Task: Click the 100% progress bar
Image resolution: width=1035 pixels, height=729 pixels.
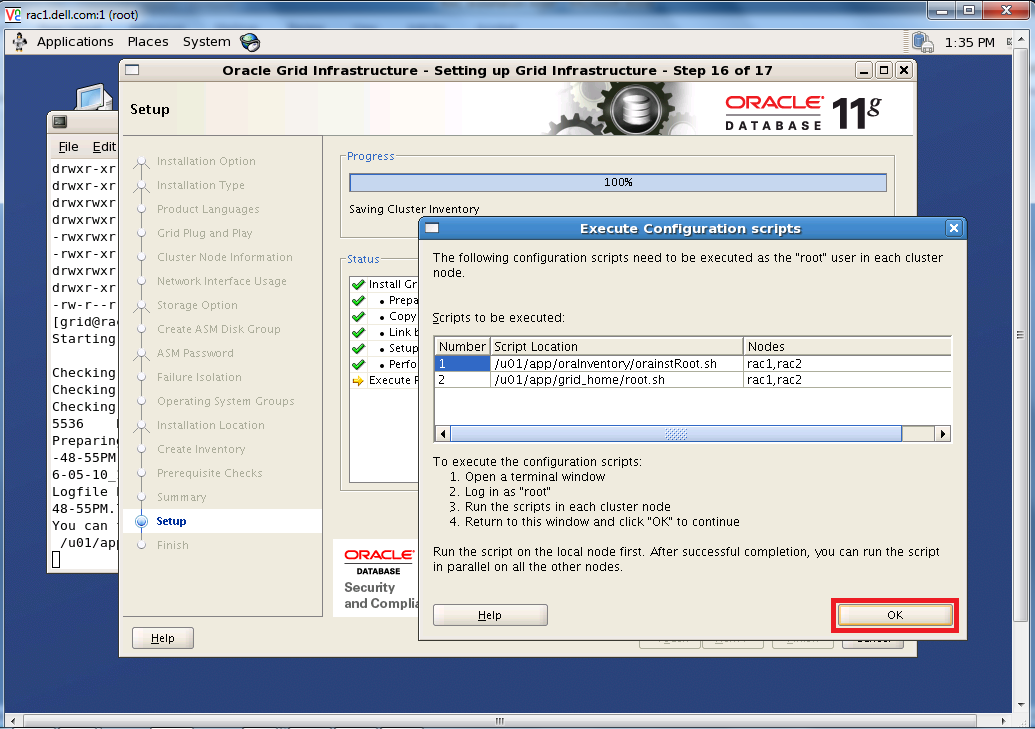Action: [x=618, y=182]
